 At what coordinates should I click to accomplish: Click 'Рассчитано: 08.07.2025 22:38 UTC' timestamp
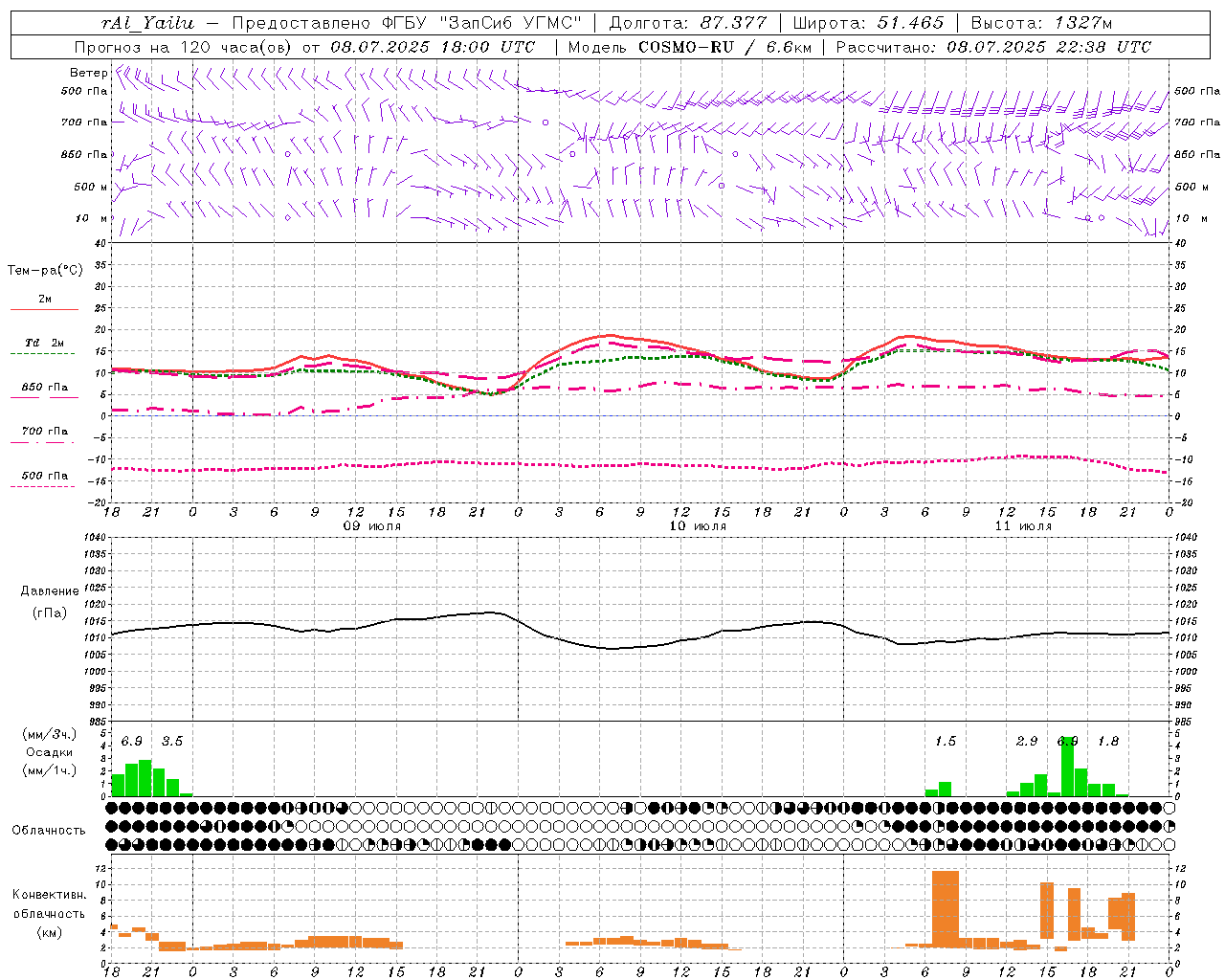click(x=993, y=47)
